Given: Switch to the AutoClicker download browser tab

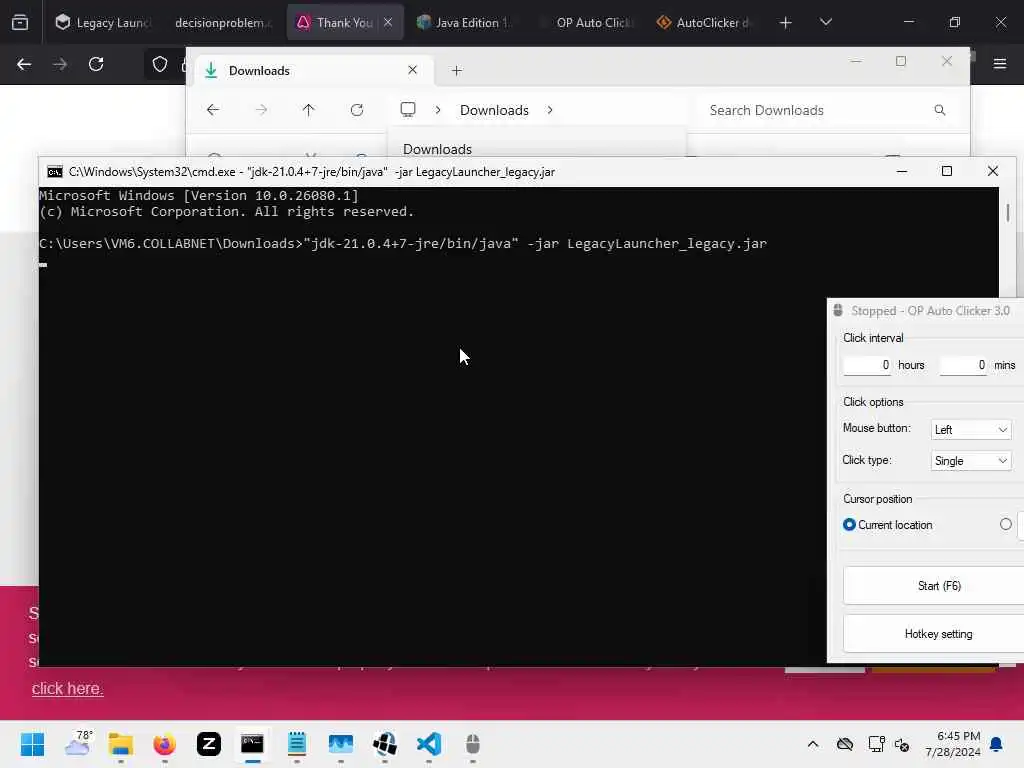Looking at the screenshot, I should pos(705,23).
